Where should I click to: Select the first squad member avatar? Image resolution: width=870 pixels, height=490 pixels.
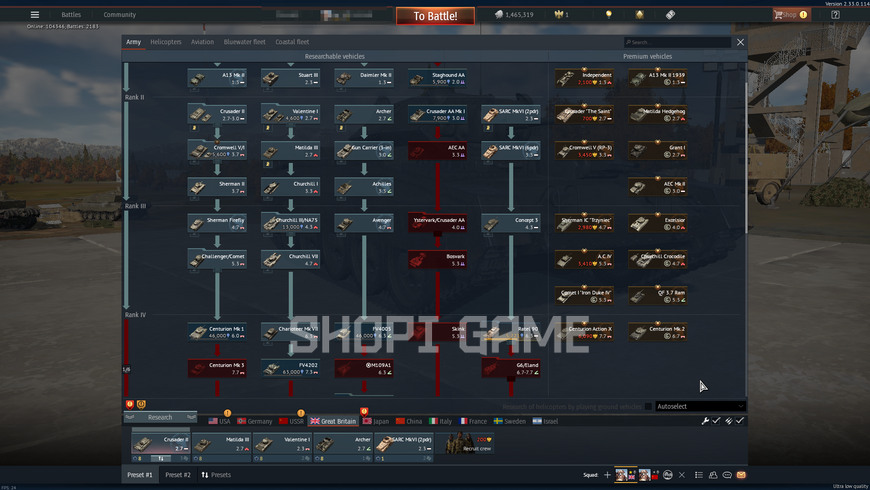pyautogui.click(x=621, y=475)
